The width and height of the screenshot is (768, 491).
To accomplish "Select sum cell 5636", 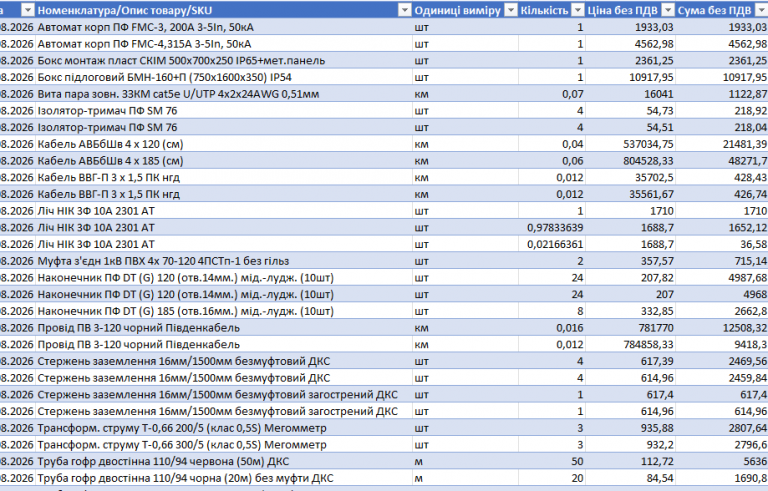I will pyautogui.click(x=722, y=461).
